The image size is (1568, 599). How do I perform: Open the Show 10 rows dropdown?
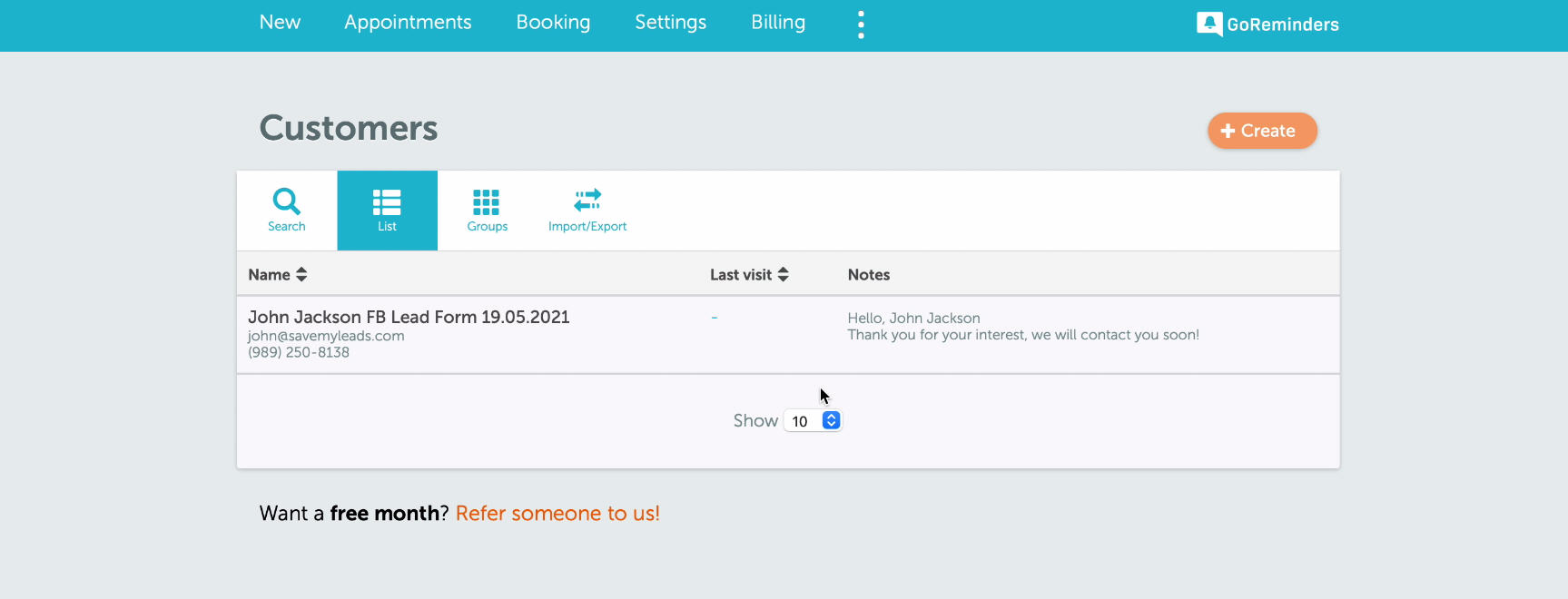click(x=814, y=421)
